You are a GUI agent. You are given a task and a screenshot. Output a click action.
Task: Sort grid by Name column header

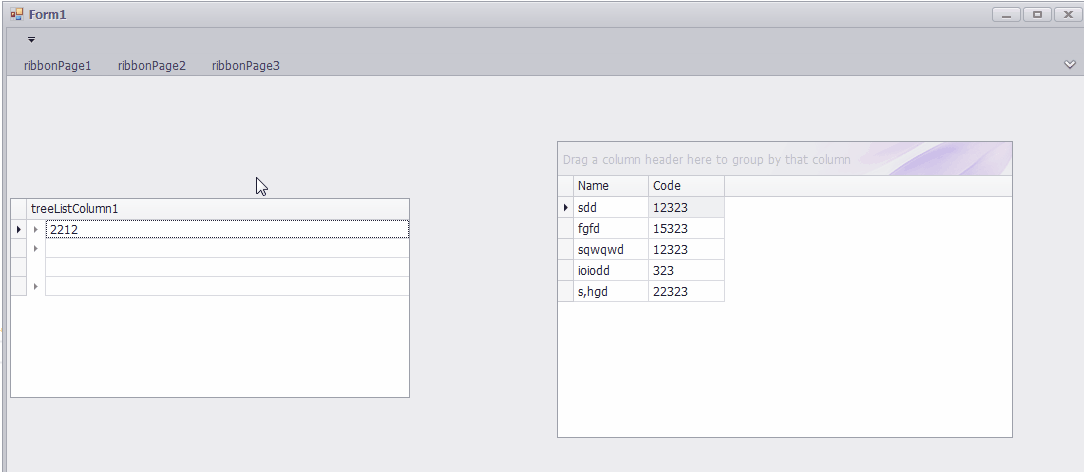coord(611,186)
